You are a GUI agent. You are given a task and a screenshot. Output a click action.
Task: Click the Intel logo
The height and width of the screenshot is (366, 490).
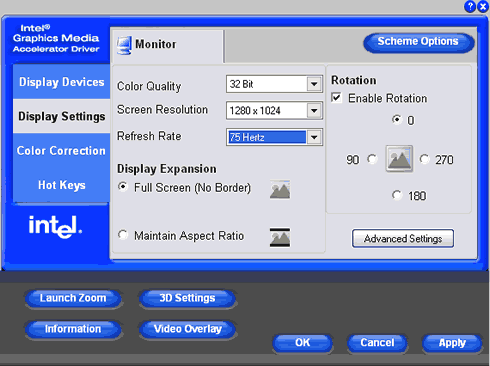(x=55, y=227)
